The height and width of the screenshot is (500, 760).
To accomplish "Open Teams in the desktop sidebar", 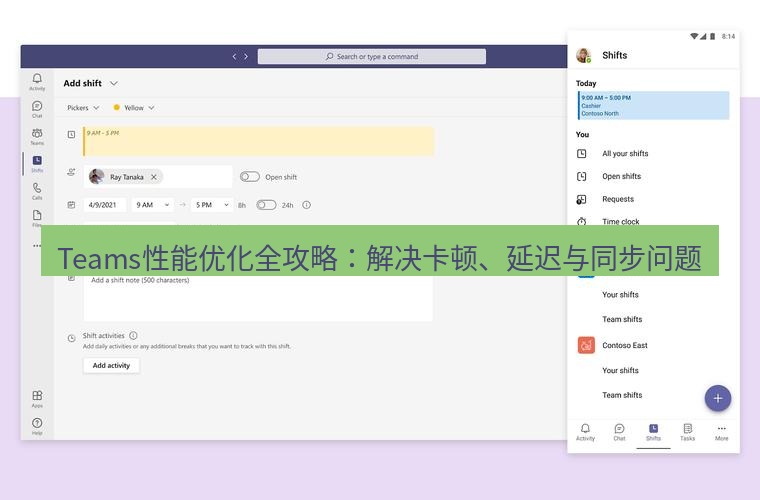I will [37, 136].
